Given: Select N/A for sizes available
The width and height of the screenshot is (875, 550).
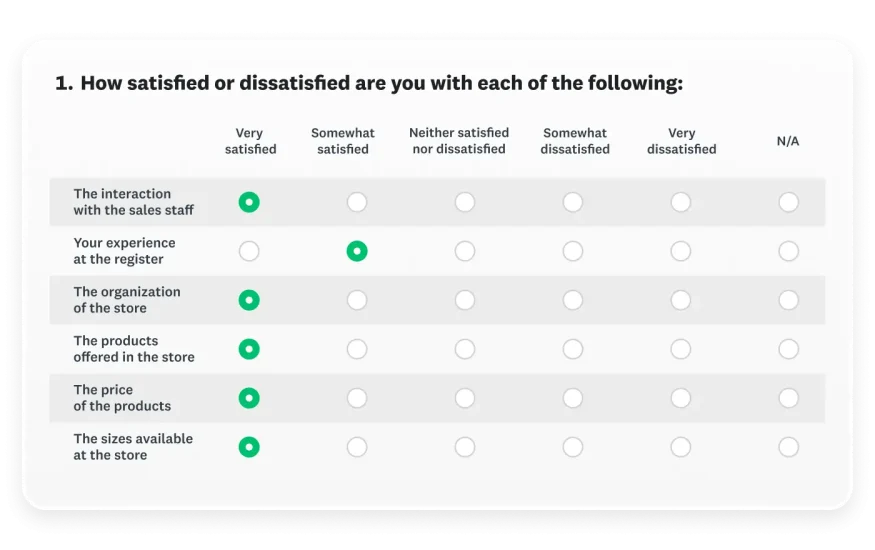Looking at the screenshot, I should tap(789, 448).
